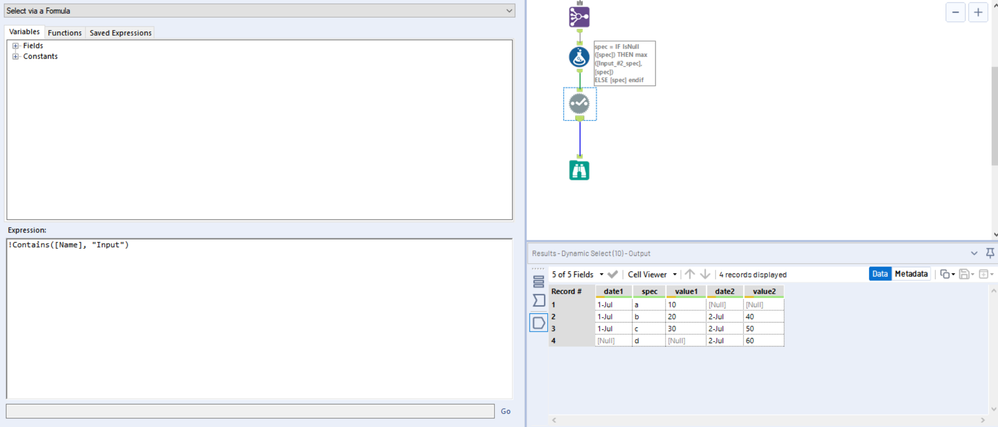Click the Fields label in Variables tree
This screenshot has width=998, height=427.
33,46
